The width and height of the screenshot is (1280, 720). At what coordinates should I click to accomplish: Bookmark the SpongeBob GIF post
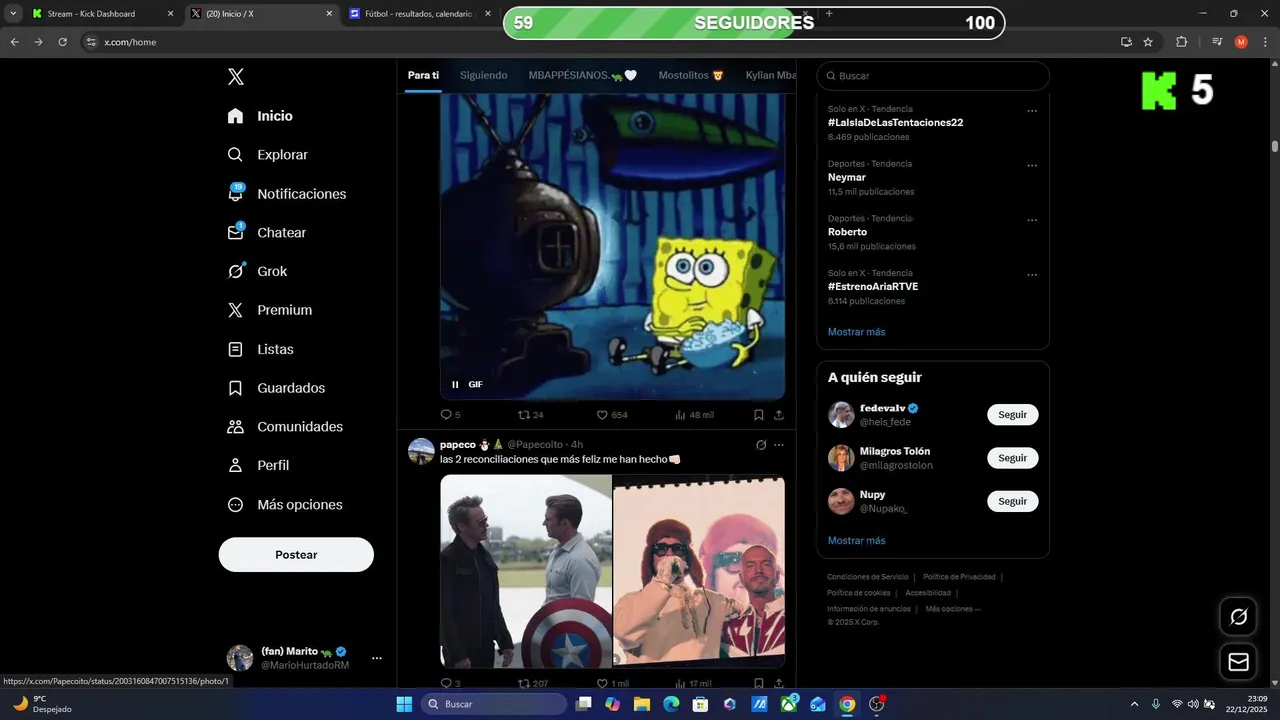pyautogui.click(x=759, y=414)
